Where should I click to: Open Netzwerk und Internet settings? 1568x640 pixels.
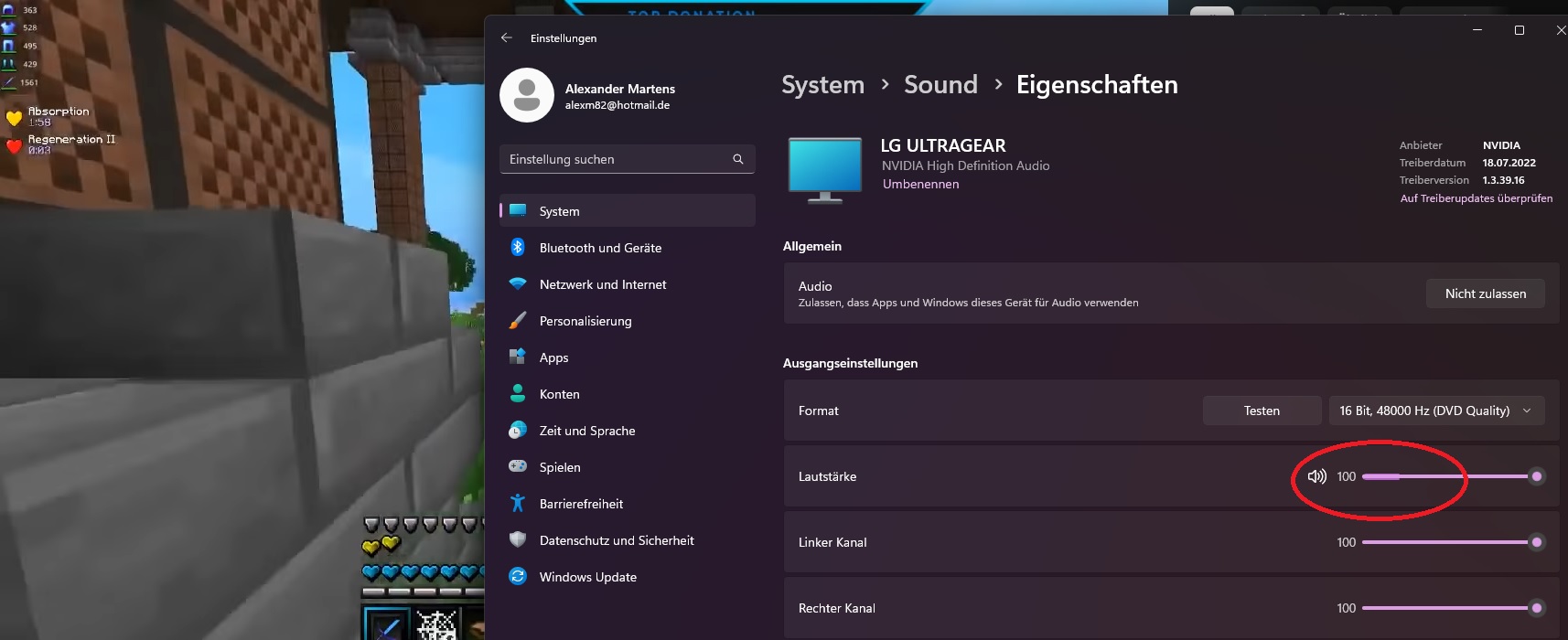pyautogui.click(x=628, y=283)
